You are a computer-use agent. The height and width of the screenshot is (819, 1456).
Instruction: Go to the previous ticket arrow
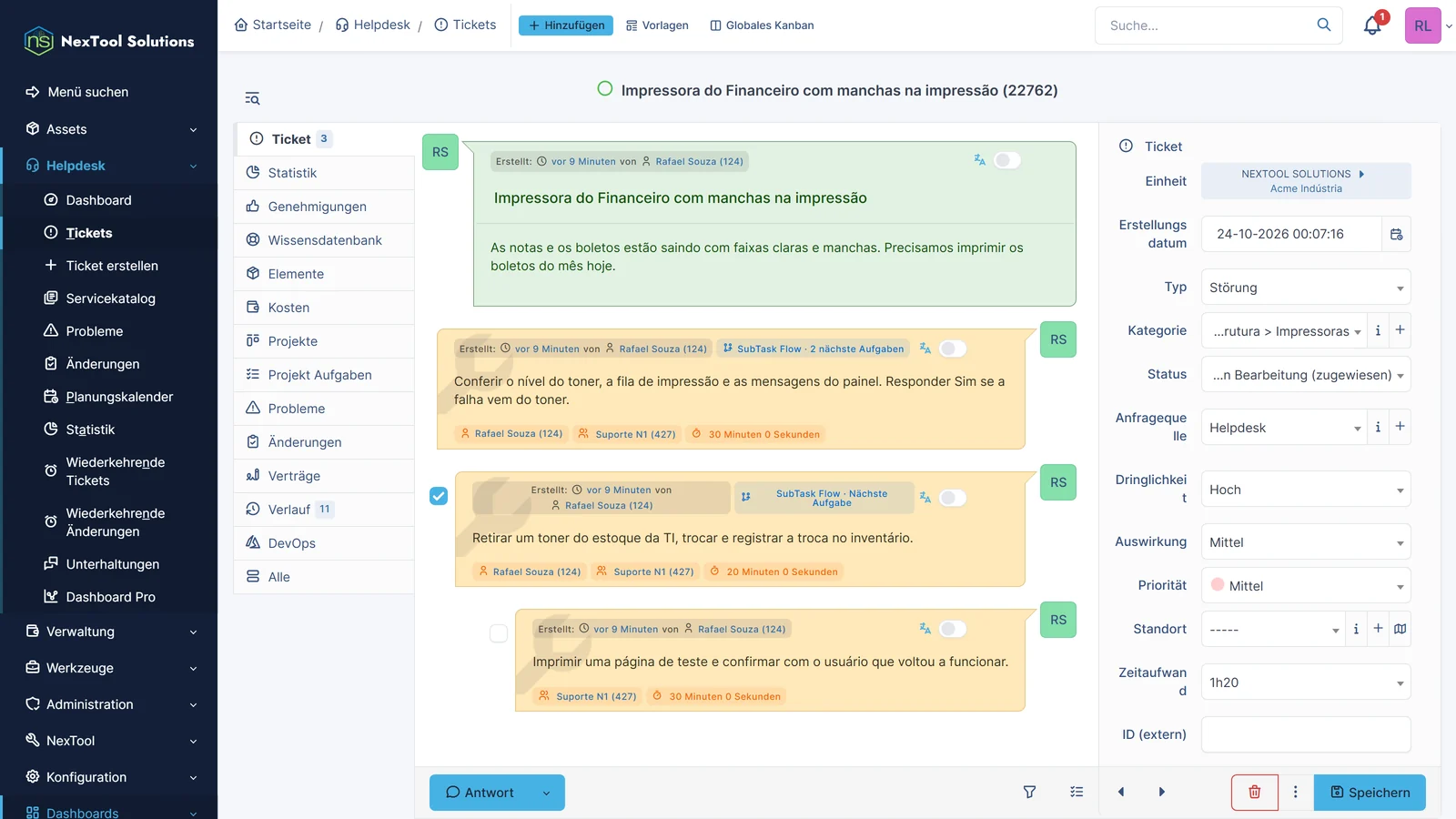(1121, 793)
